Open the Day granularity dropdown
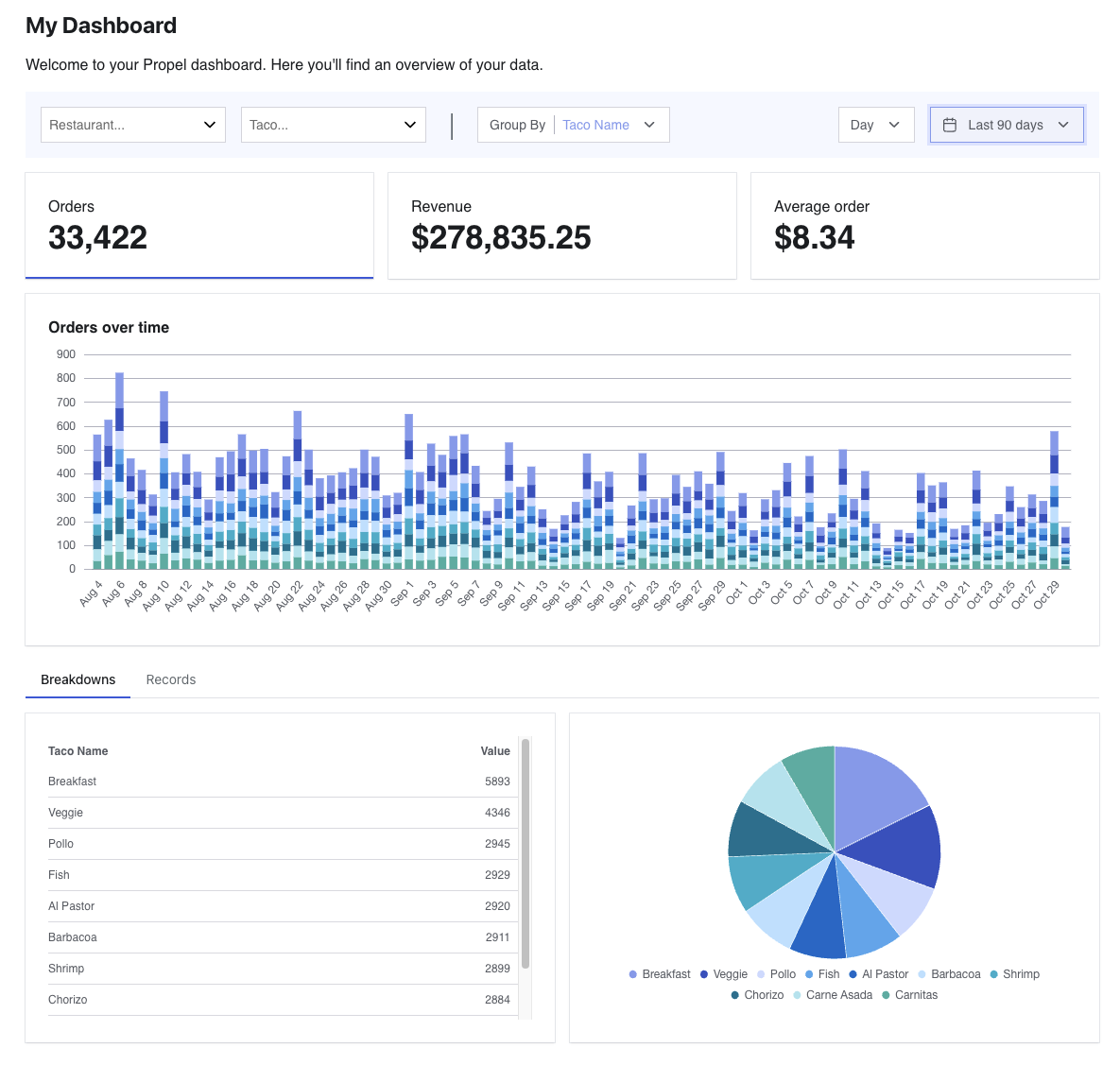This screenshot has width=1120, height=1065. 876,125
